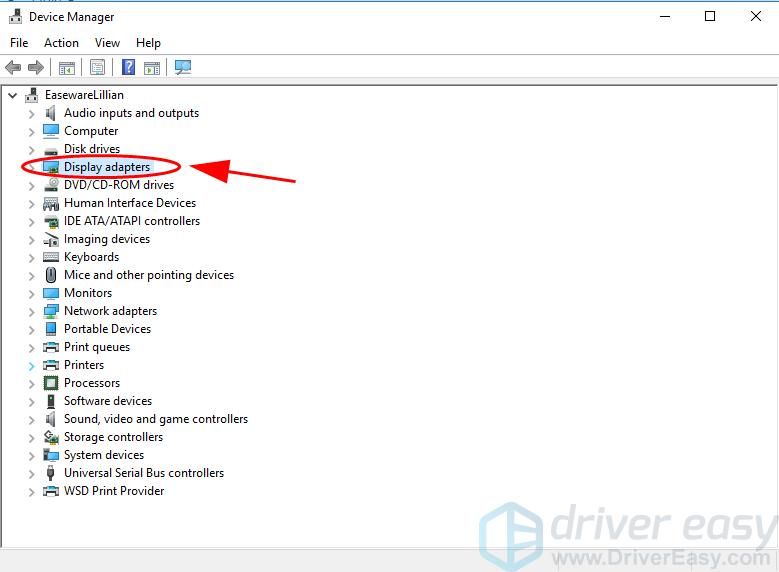Expand the Display adapters category
This screenshot has height=572, width=779.
pos(31,167)
